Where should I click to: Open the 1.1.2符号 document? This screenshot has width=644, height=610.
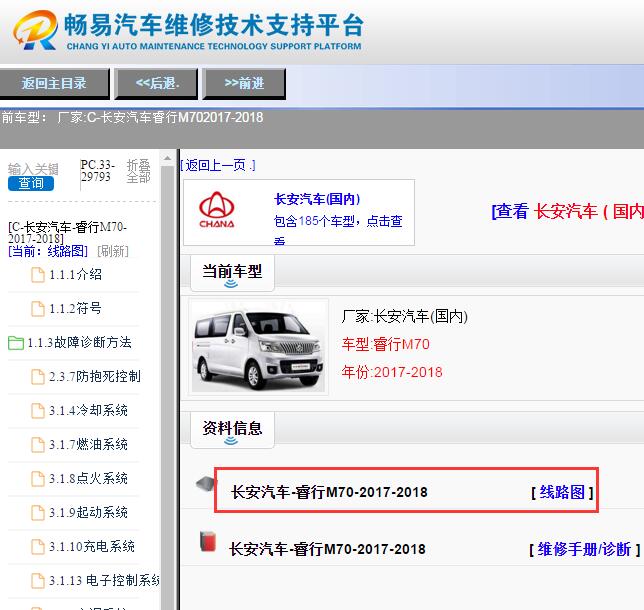tap(76, 308)
